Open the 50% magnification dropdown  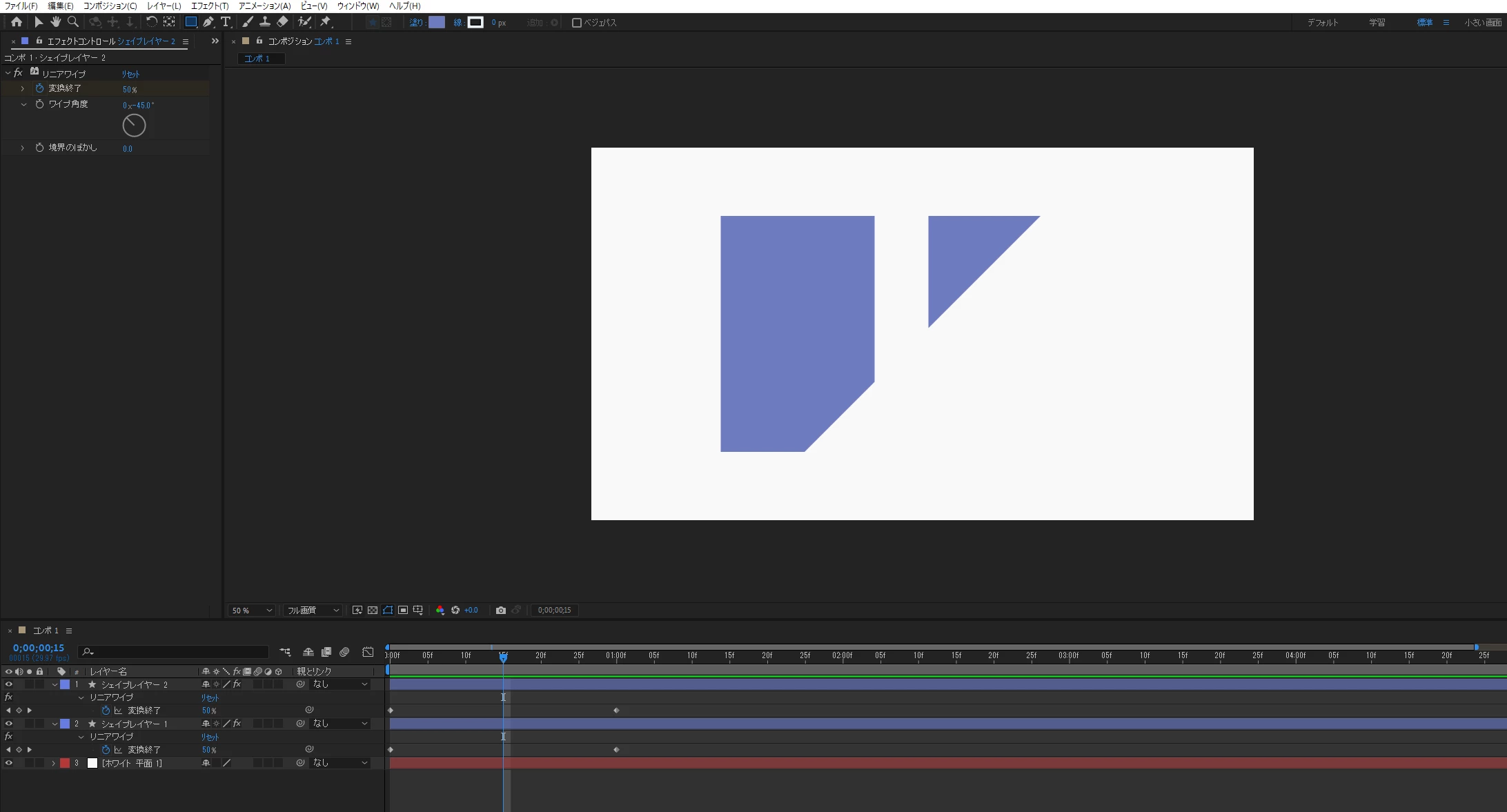click(x=252, y=611)
